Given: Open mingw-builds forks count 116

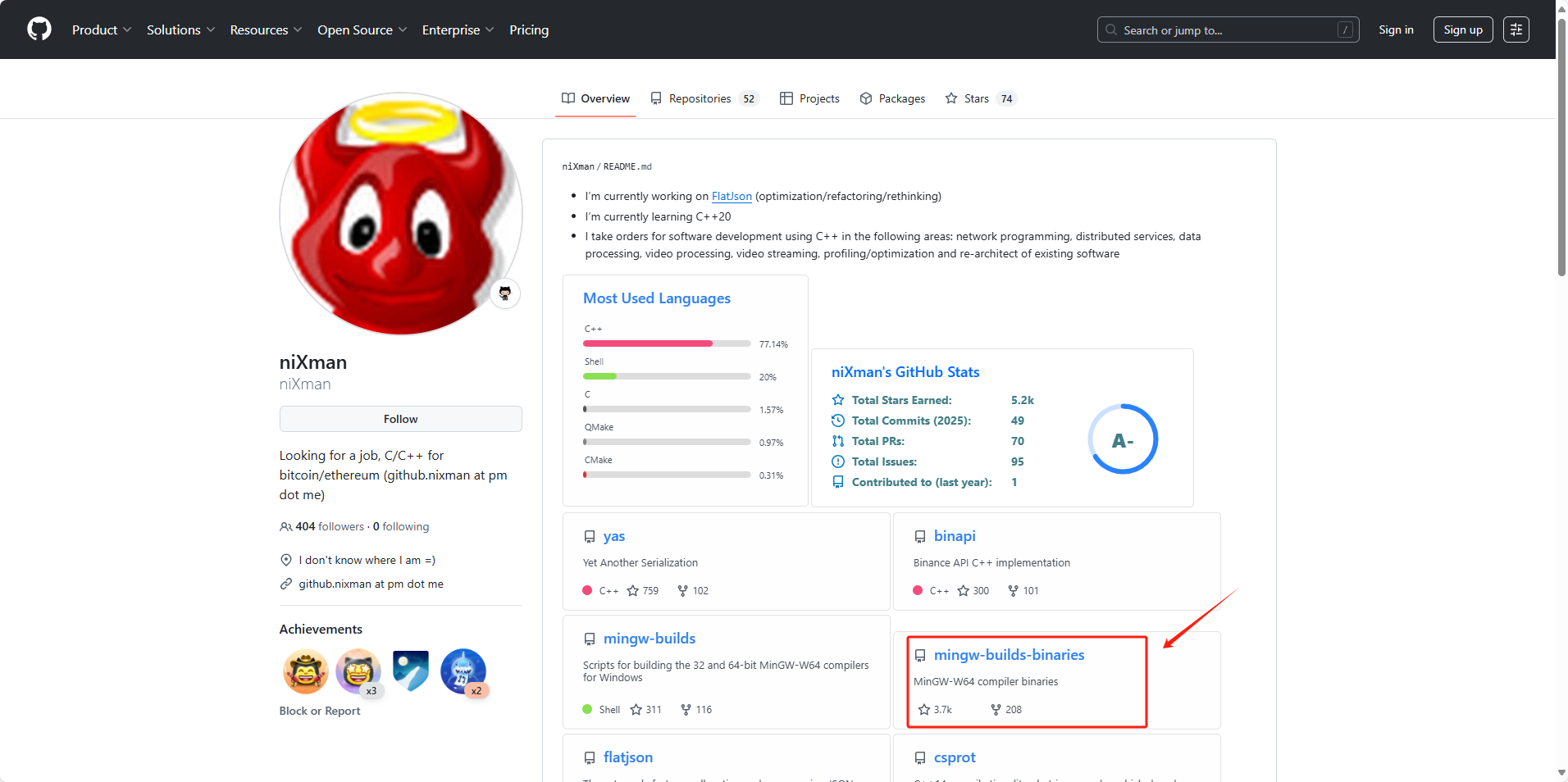Looking at the screenshot, I should click(696, 709).
